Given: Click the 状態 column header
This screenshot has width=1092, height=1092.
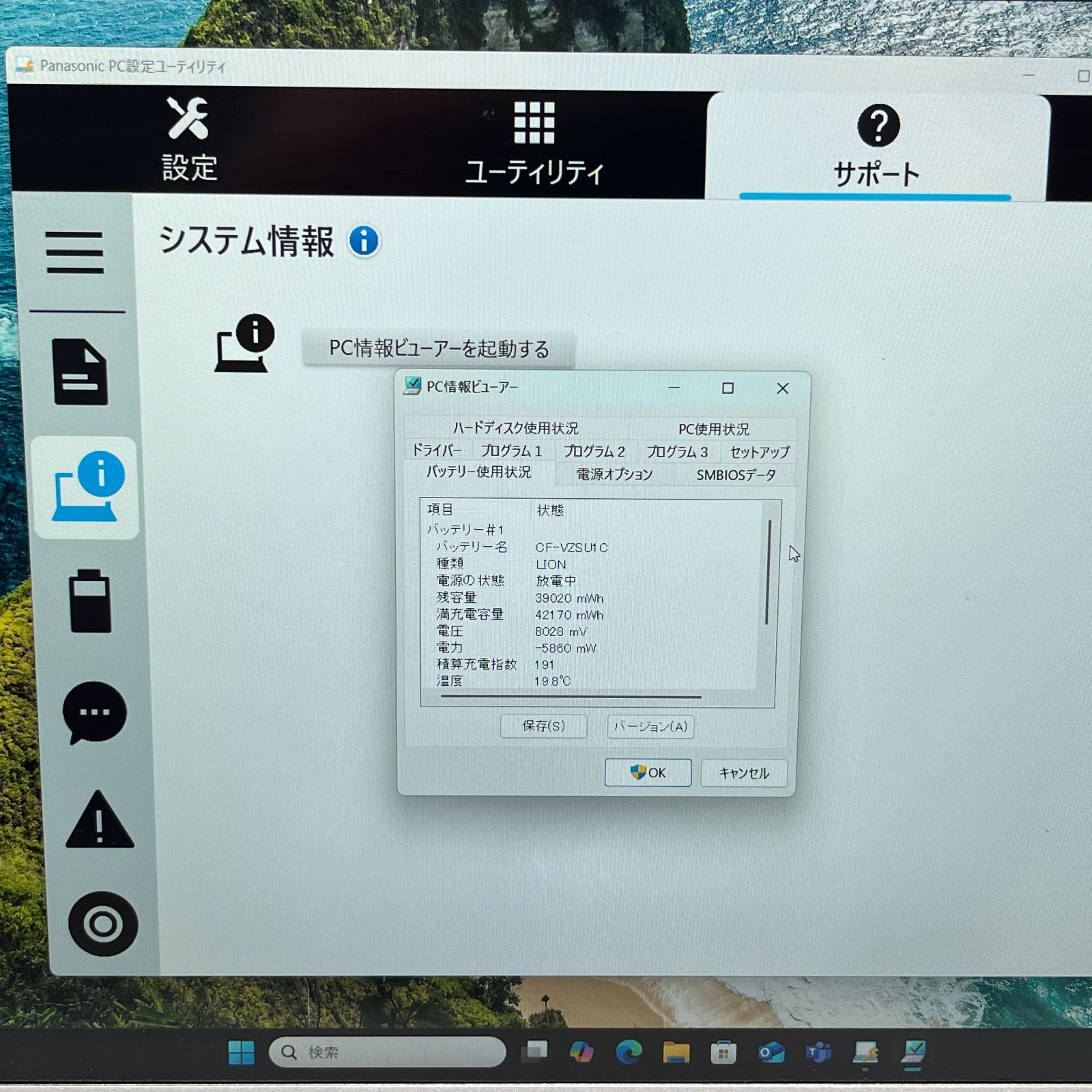Looking at the screenshot, I should (550, 511).
